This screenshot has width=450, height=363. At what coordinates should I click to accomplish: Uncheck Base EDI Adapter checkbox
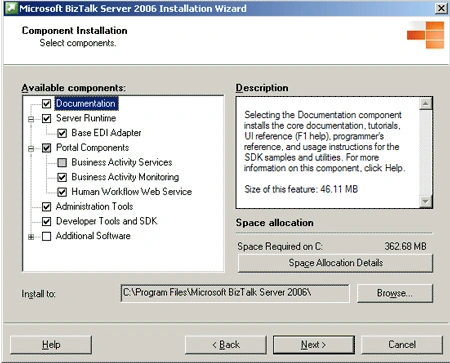click(x=62, y=133)
